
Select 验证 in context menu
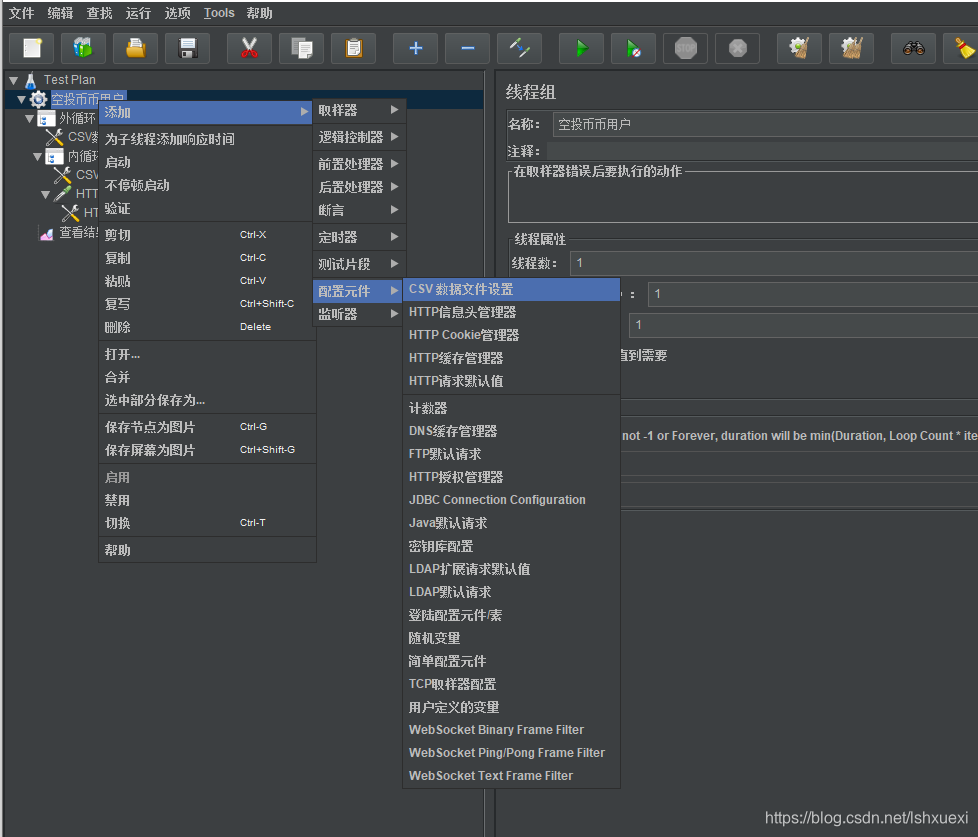pos(207,208)
